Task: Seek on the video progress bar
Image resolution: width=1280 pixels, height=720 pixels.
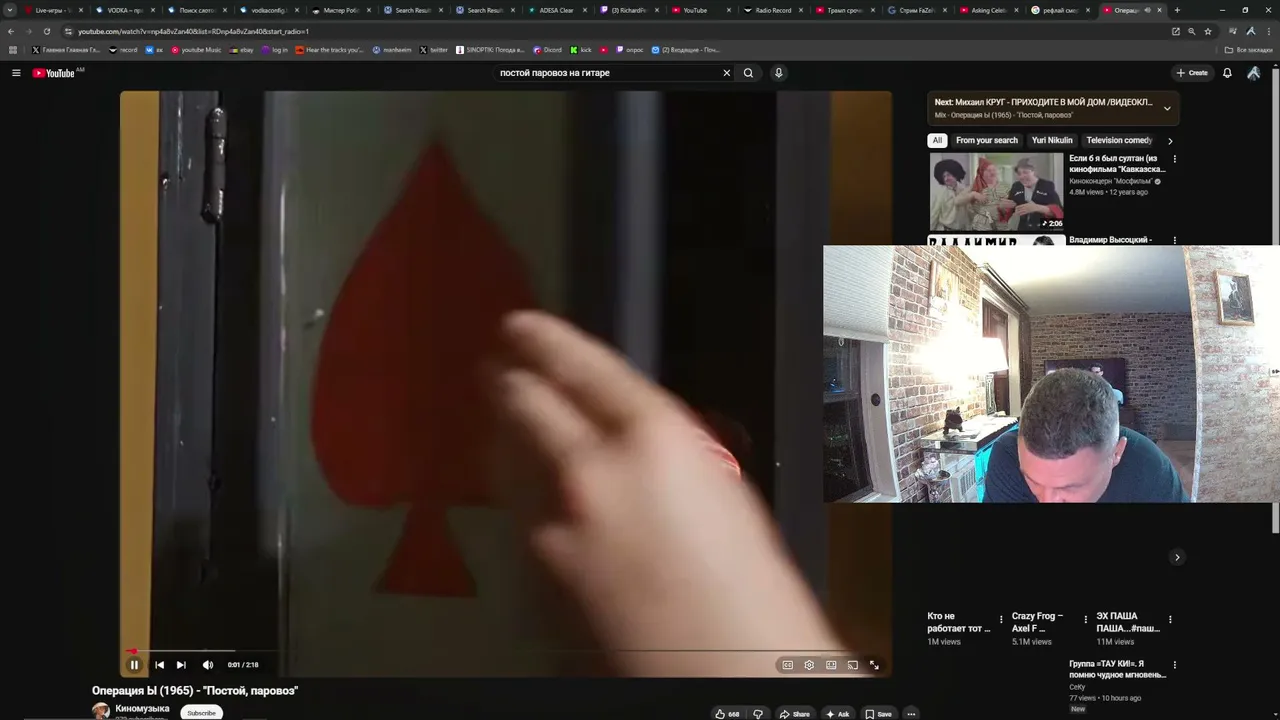Action: tap(505, 651)
